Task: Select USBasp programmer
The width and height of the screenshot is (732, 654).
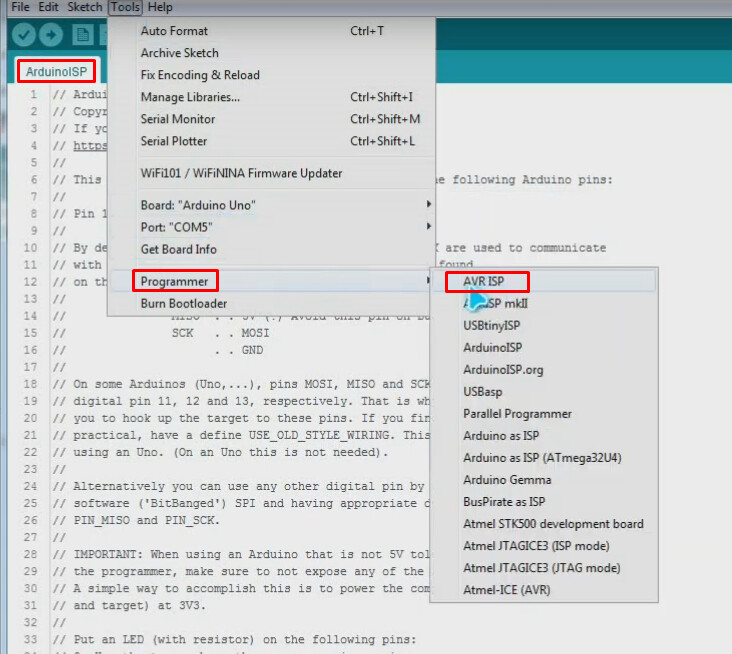Action: pos(544,392)
